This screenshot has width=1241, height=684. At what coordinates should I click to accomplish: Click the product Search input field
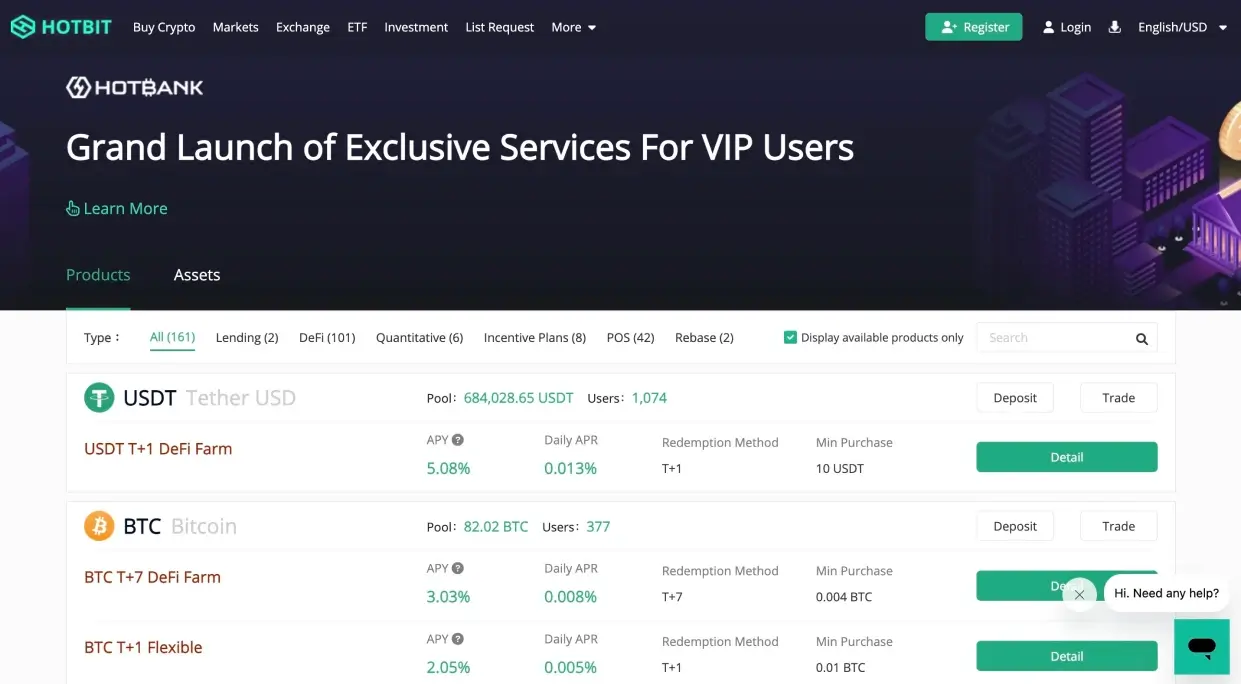[x=1055, y=338]
